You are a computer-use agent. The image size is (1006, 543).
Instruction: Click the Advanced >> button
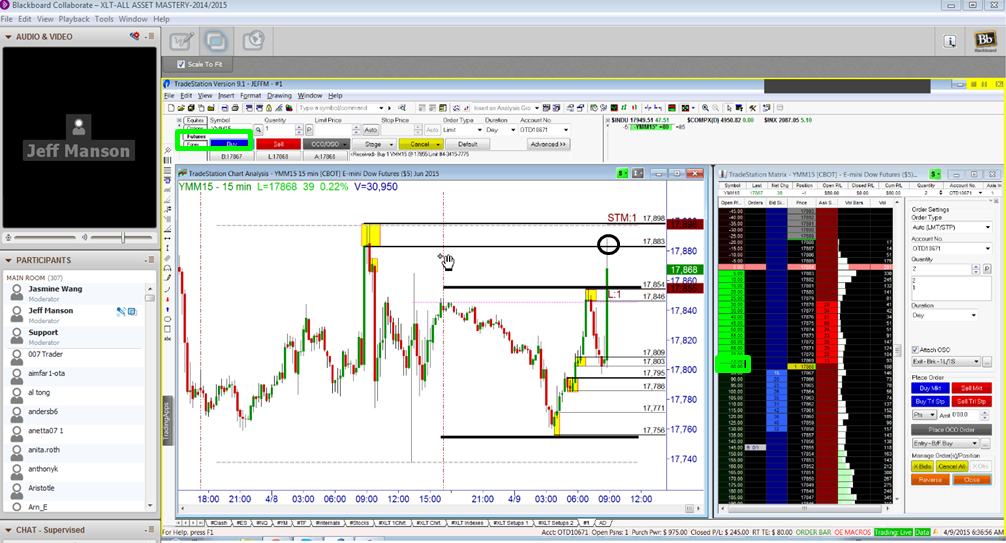[x=548, y=144]
